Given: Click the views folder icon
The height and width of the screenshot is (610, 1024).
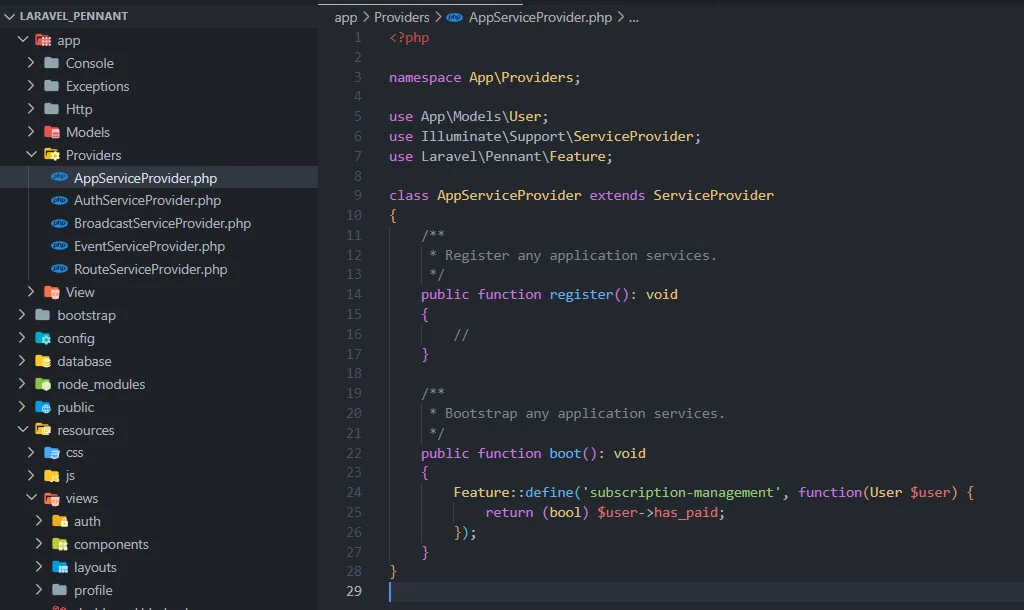Looking at the screenshot, I should pos(51,498).
